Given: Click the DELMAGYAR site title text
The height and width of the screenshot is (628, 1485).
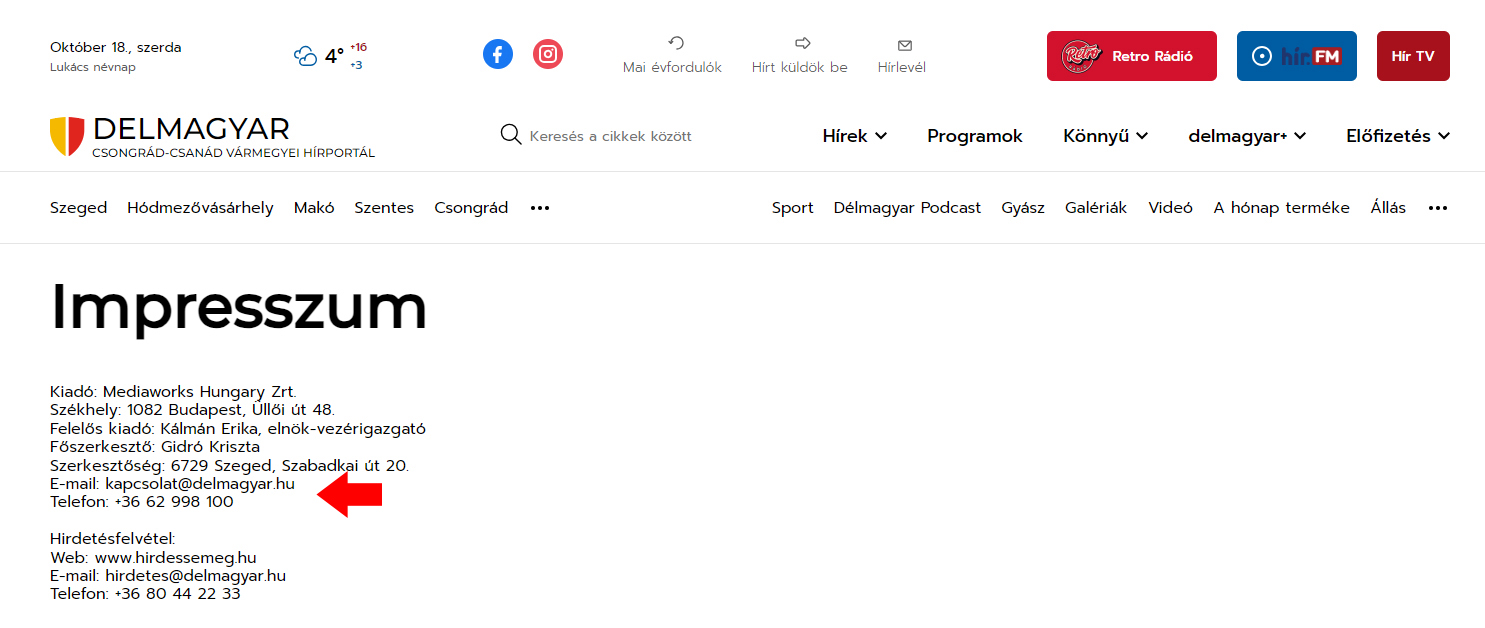Looking at the screenshot, I should (x=191, y=129).
